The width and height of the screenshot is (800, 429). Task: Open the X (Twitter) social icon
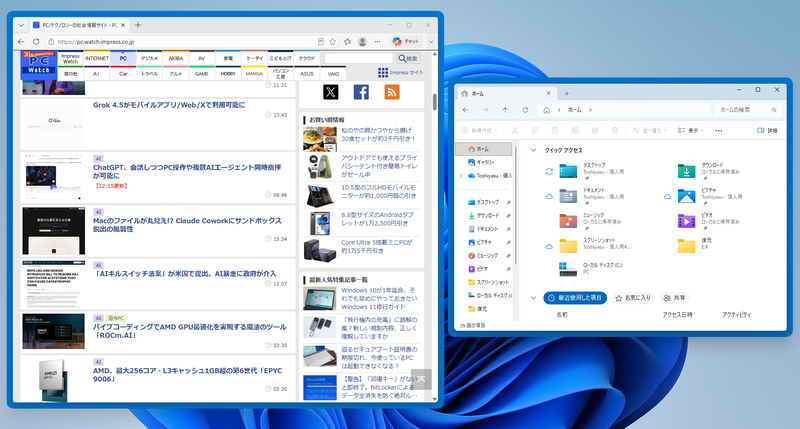click(331, 92)
